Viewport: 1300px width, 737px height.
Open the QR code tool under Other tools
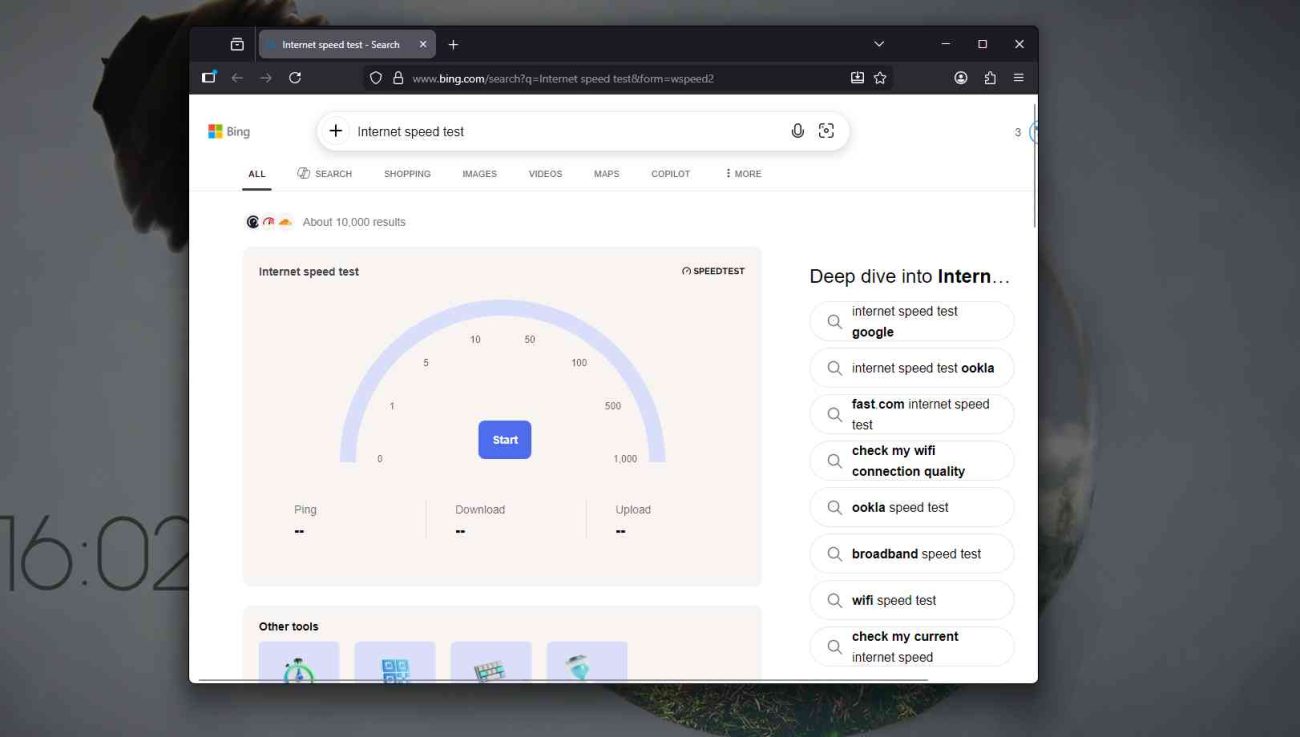point(395,662)
